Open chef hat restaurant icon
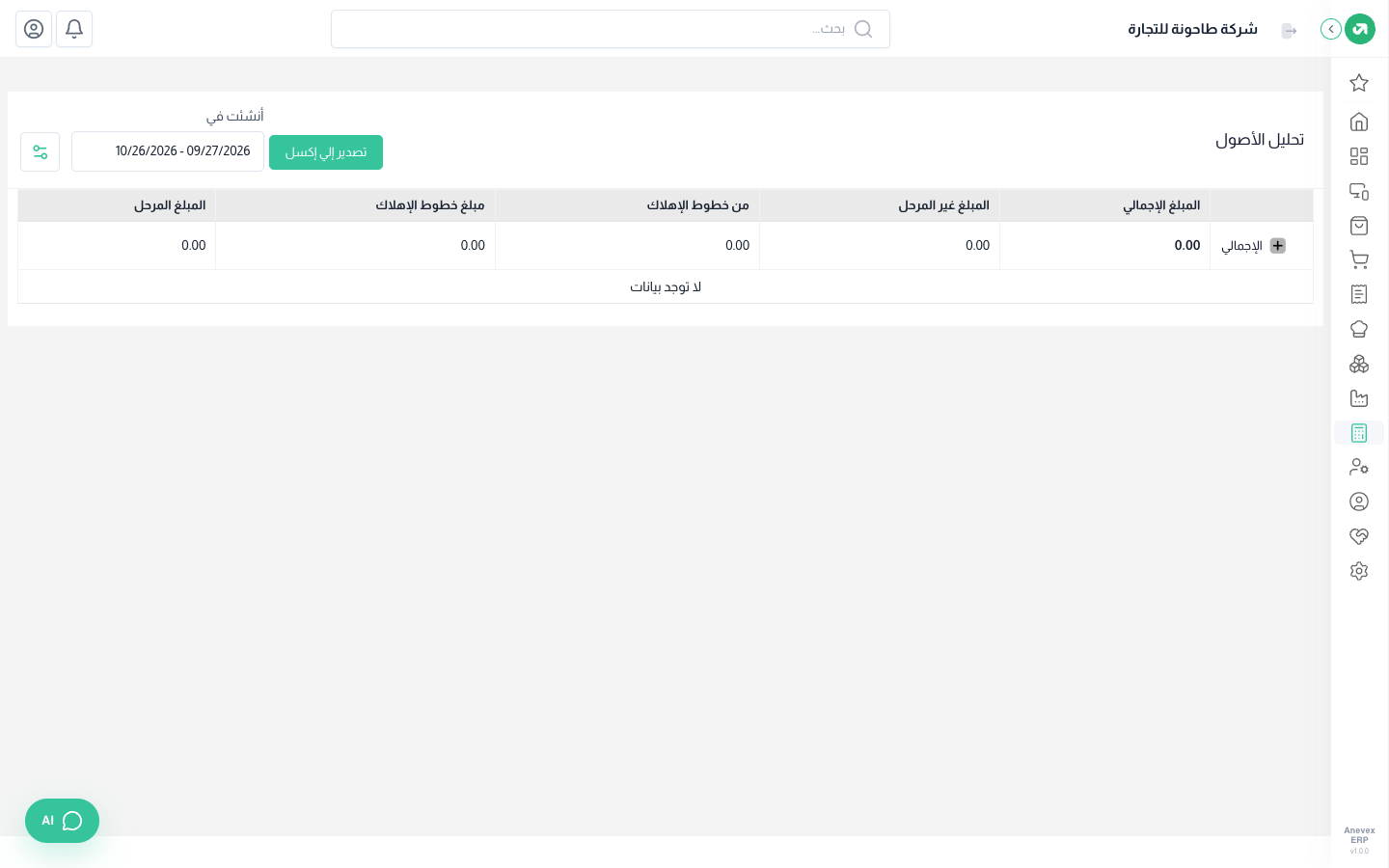 tap(1359, 329)
